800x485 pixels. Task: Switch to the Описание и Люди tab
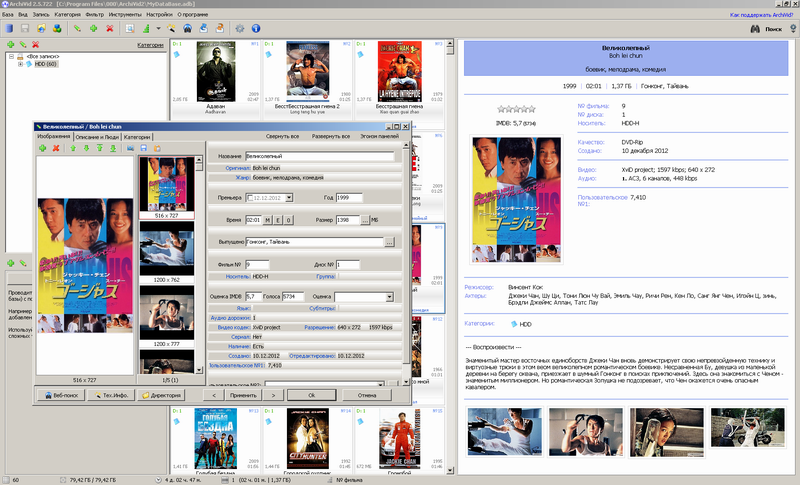[97, 137]
